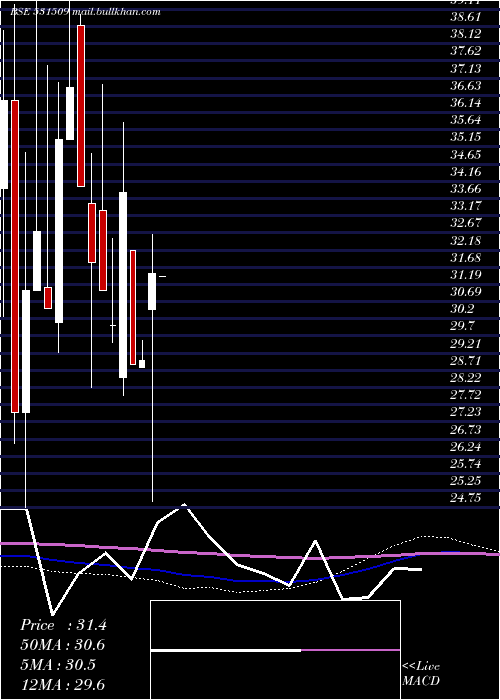Click the 34.16 price axis label
The height and width of the screenshot is (700, 500).
click(466, 171)
